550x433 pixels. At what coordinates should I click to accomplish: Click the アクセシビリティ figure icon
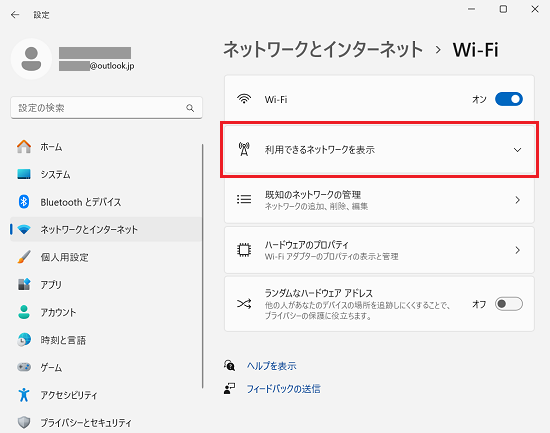pos(24,395)
